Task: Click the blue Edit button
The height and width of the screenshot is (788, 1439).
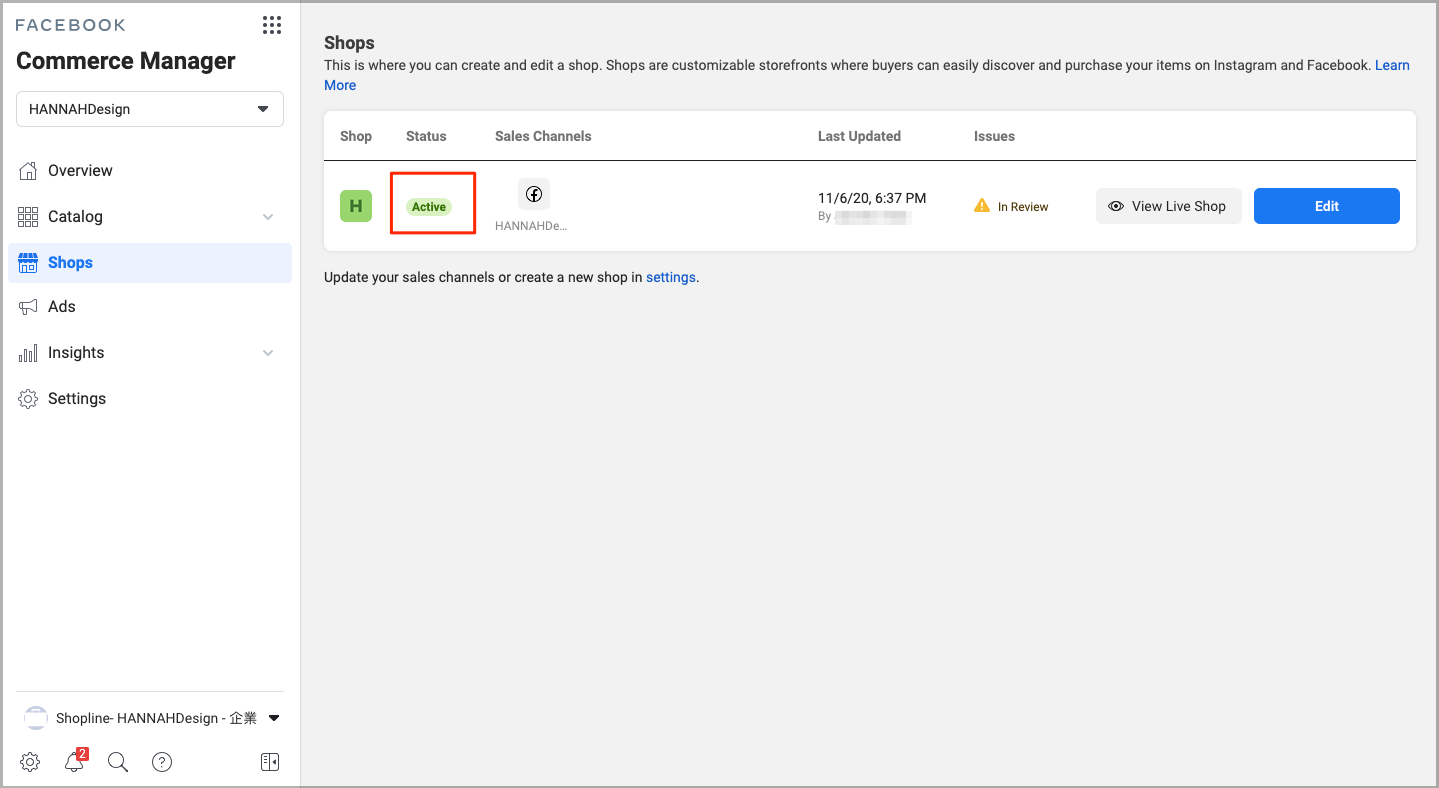Action: (1327, 206)
